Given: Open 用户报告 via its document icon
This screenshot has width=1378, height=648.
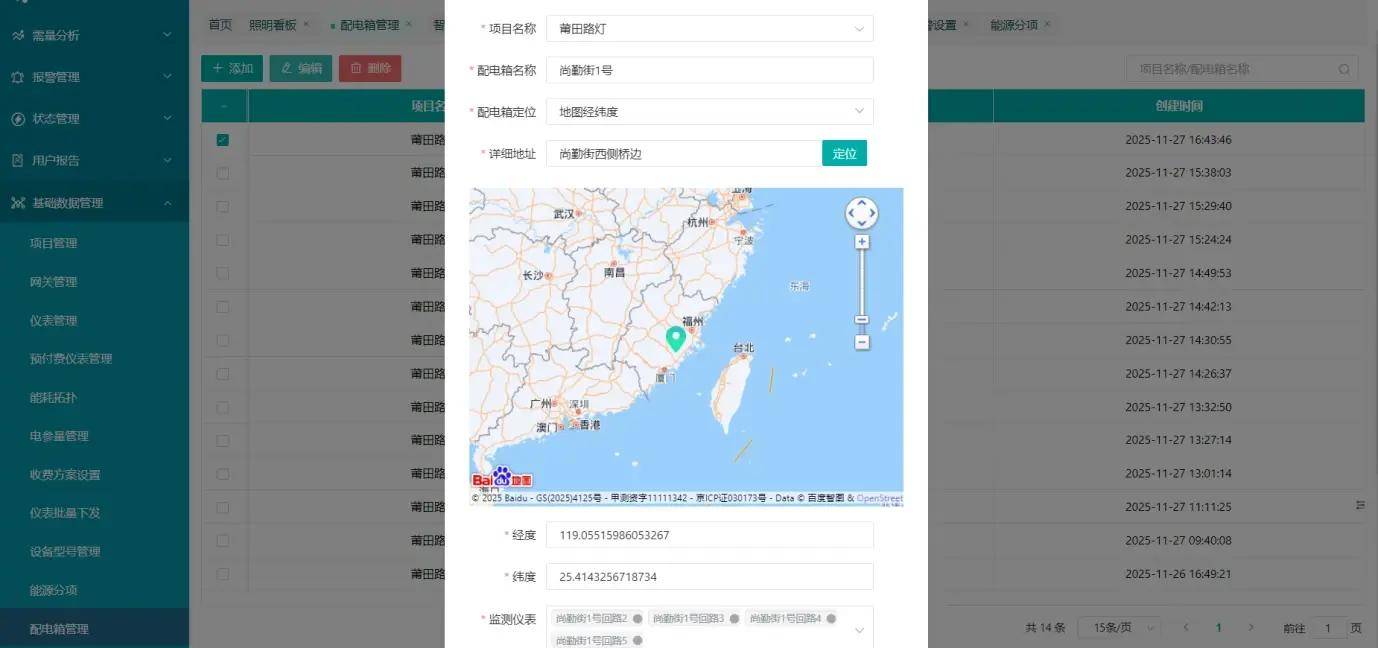Looking at the screenshot, I should click(x=19, y=160).
